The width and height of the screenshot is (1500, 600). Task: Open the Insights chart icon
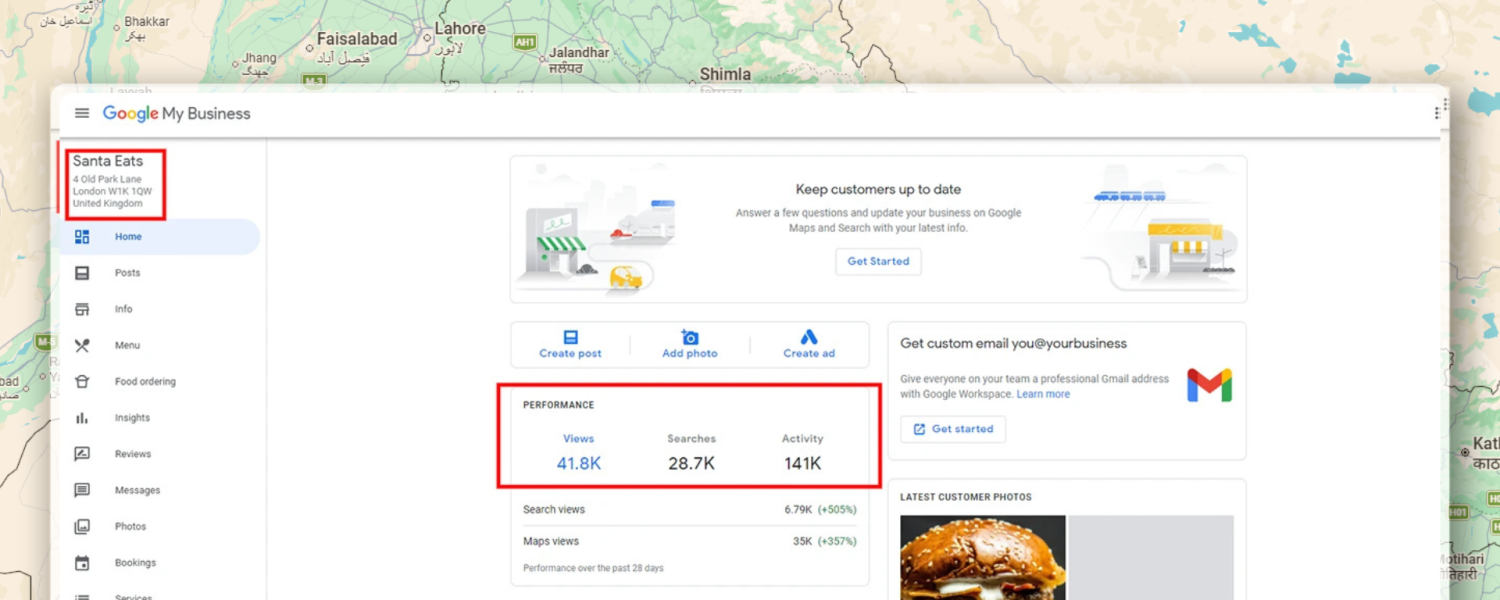click(82, 417)
